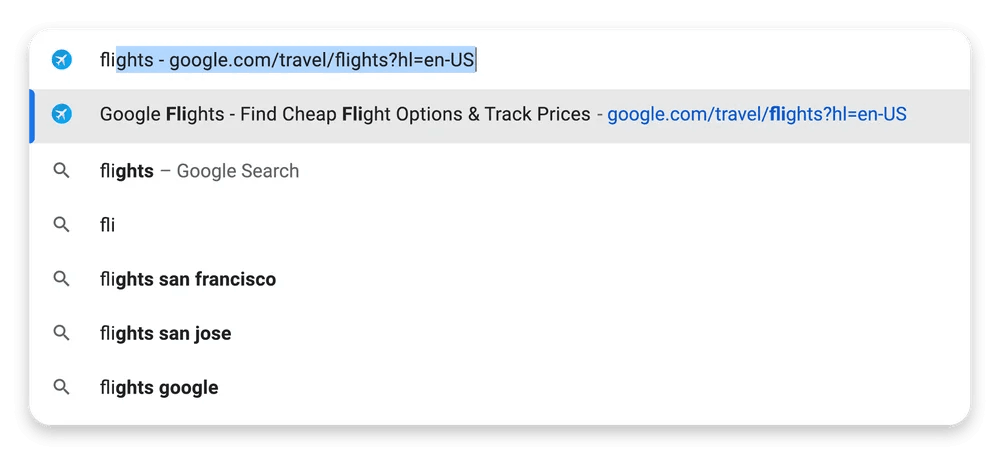Image resolution: width=1000 pixels, height=455 pixels.
Task: Click the Google Flights suggestion airplane icon
Action: pyautogui.click(x=62, y=115)
